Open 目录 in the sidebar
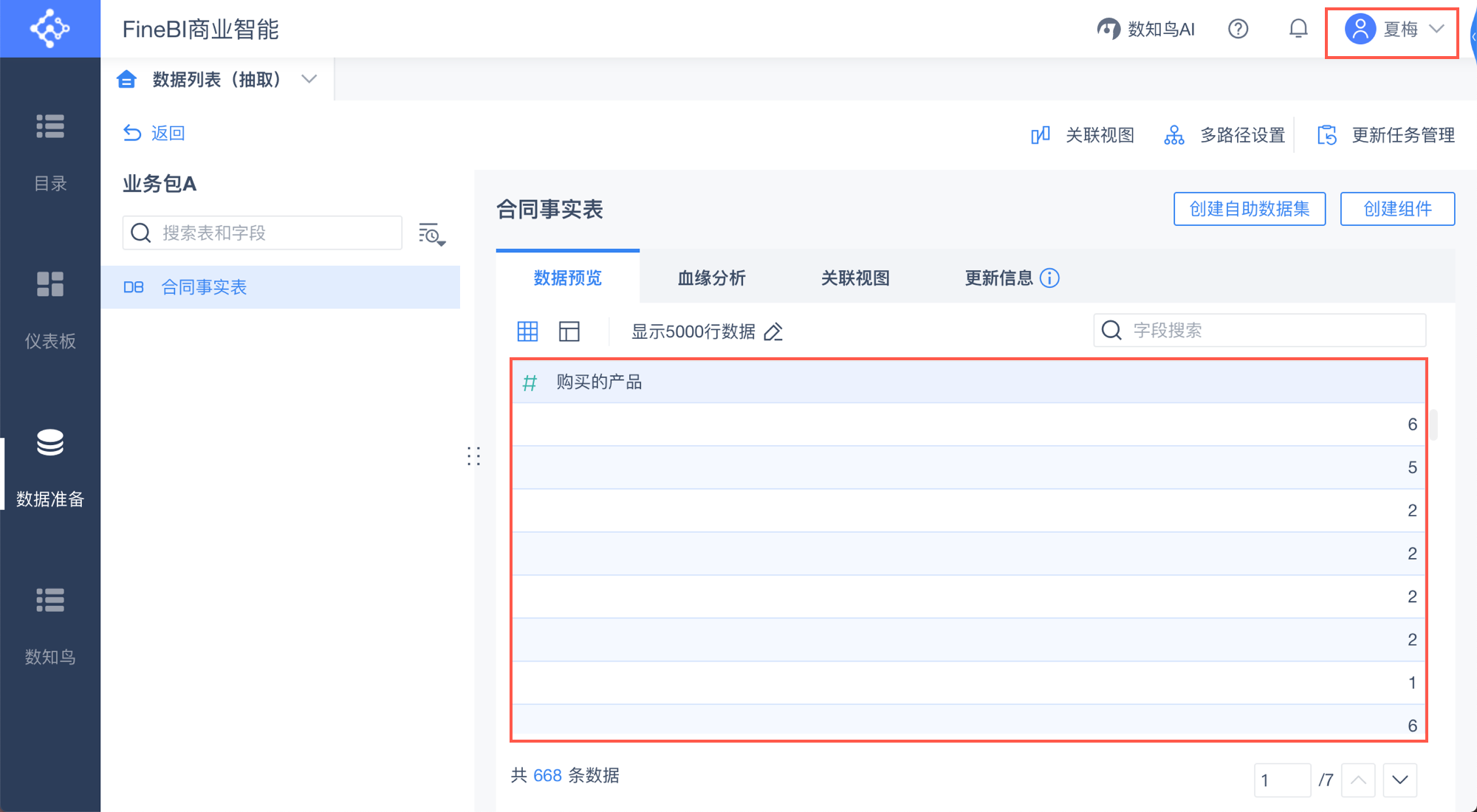The image size is (1477, 812). pyautogui.click(x=50, y=151)
